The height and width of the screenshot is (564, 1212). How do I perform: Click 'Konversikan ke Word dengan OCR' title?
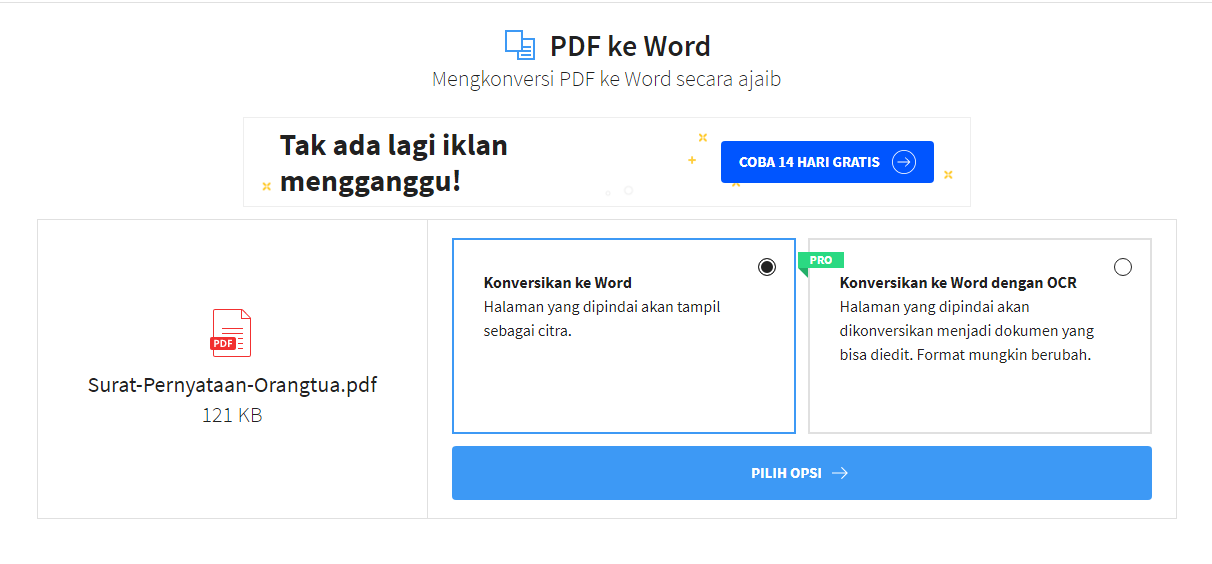958,283
